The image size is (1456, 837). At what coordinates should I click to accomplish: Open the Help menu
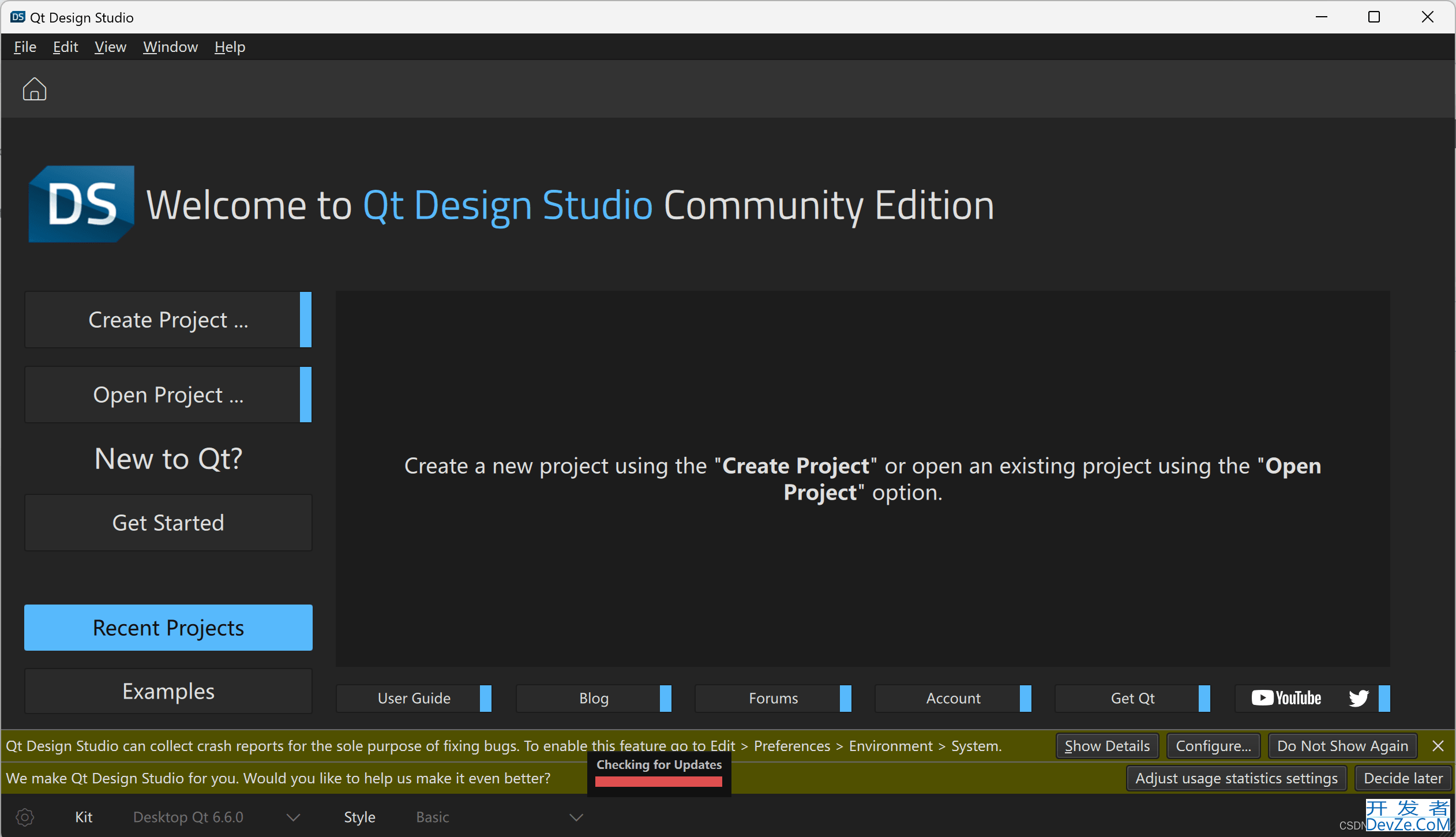click(x=230, y=47)
